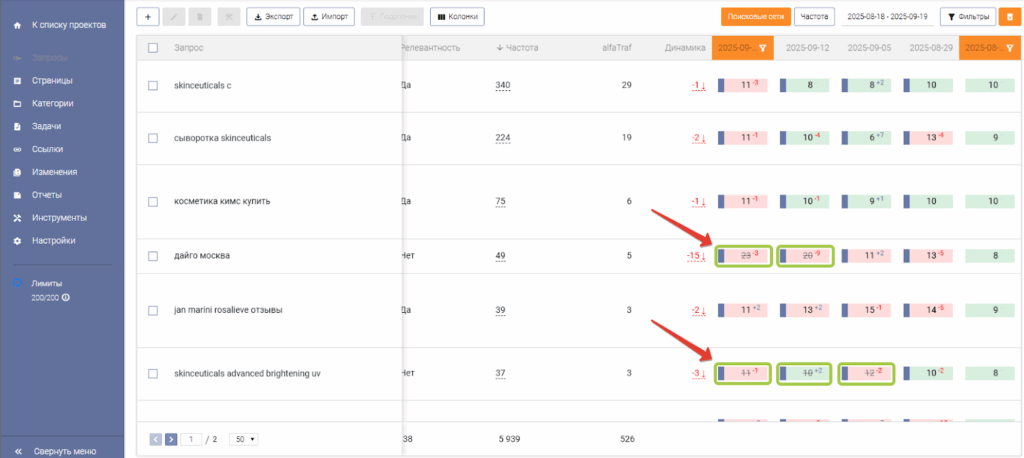Image resolution: width=1024 pixels, height=458 pixels.
Task: Open Отчеты in the sidebar menu
Action: tap(47, 195)
